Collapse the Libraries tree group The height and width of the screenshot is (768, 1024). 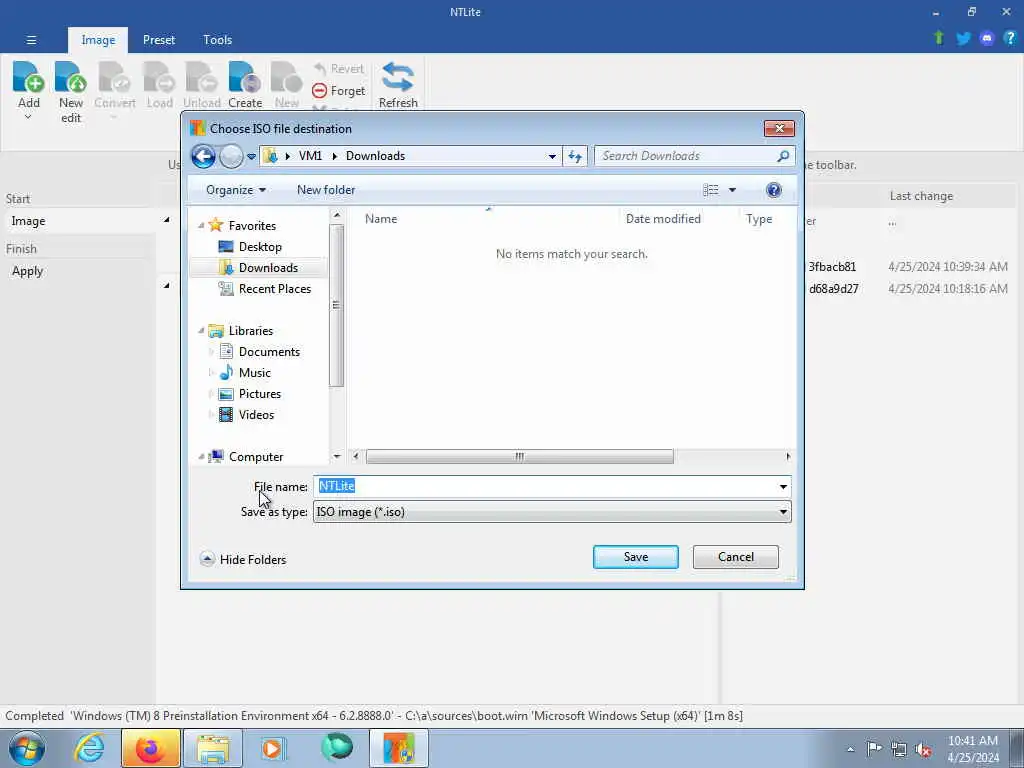pos(201,330)
